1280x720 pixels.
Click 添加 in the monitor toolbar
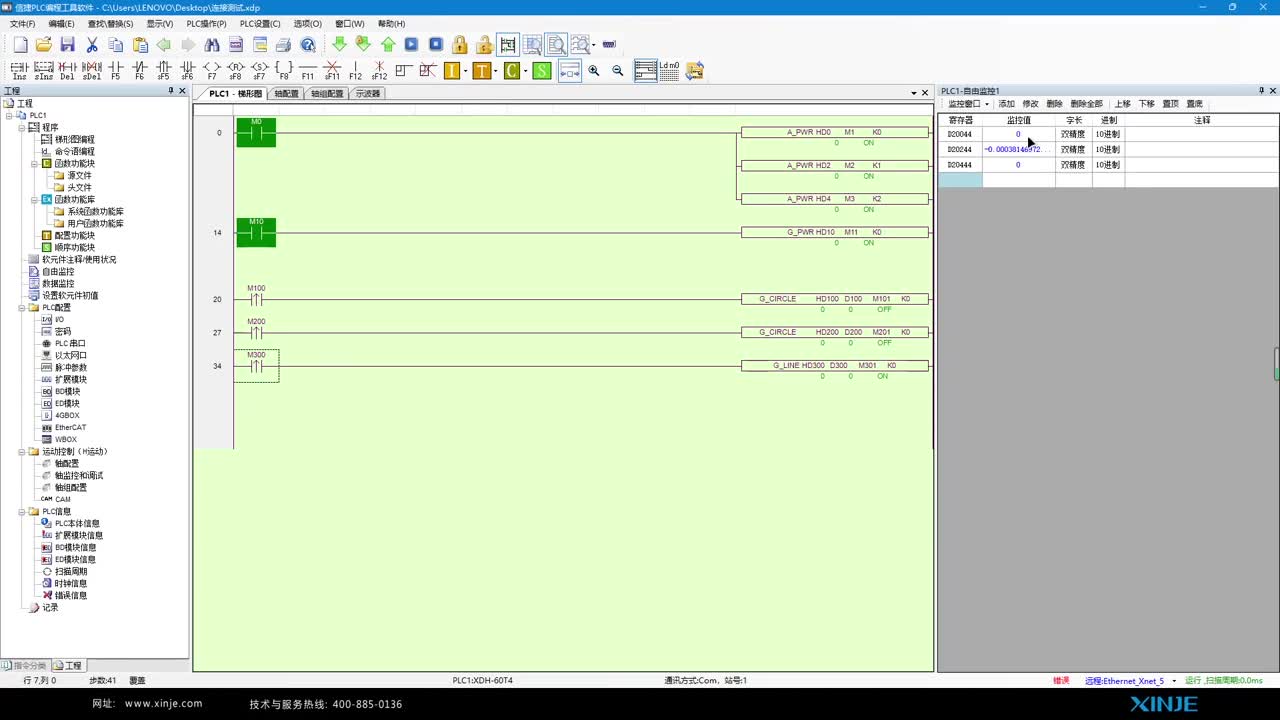[1006, 104]
